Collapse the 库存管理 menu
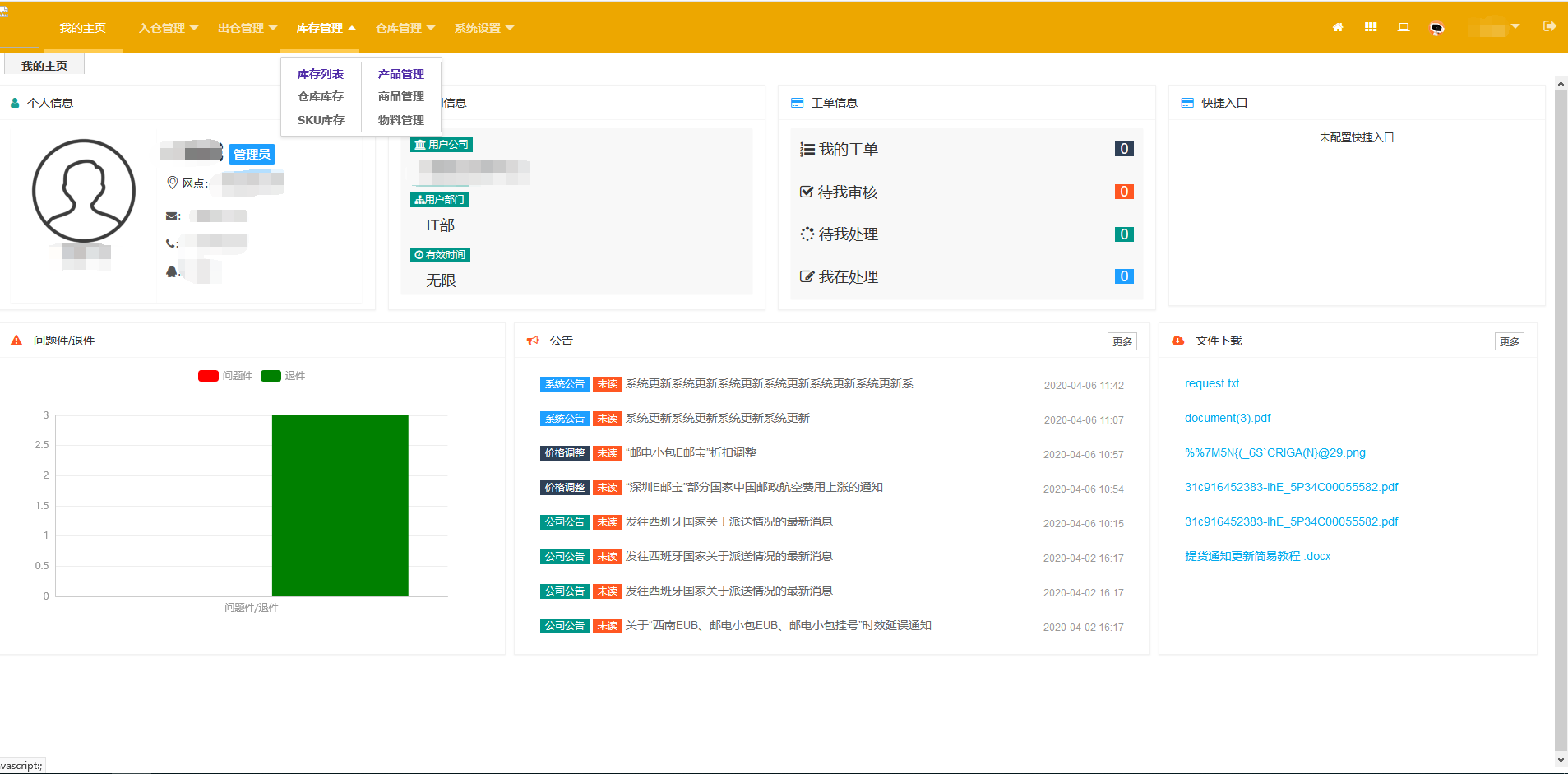The width and height of the screenshot is (1568, 774). tap(326, 28)
